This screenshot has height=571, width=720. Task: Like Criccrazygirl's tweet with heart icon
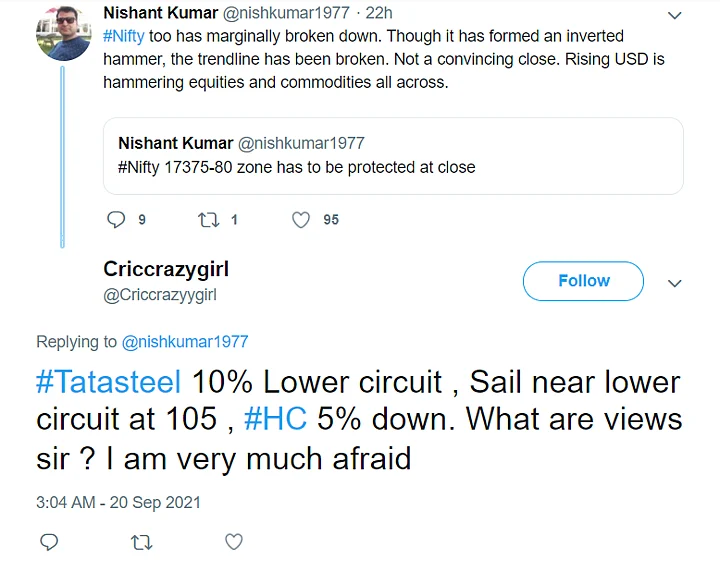pos(234,542)
